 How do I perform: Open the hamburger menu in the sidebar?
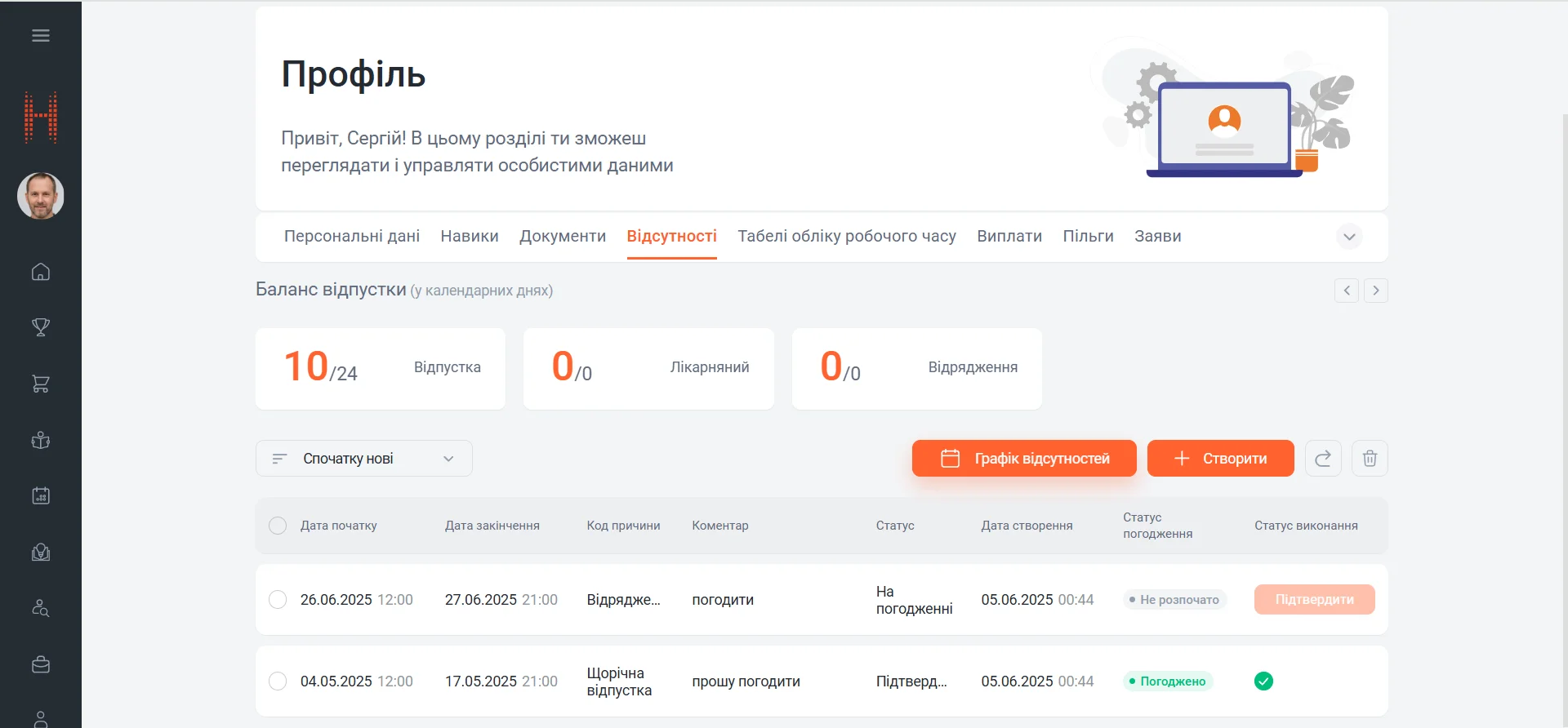pos(41,35)
